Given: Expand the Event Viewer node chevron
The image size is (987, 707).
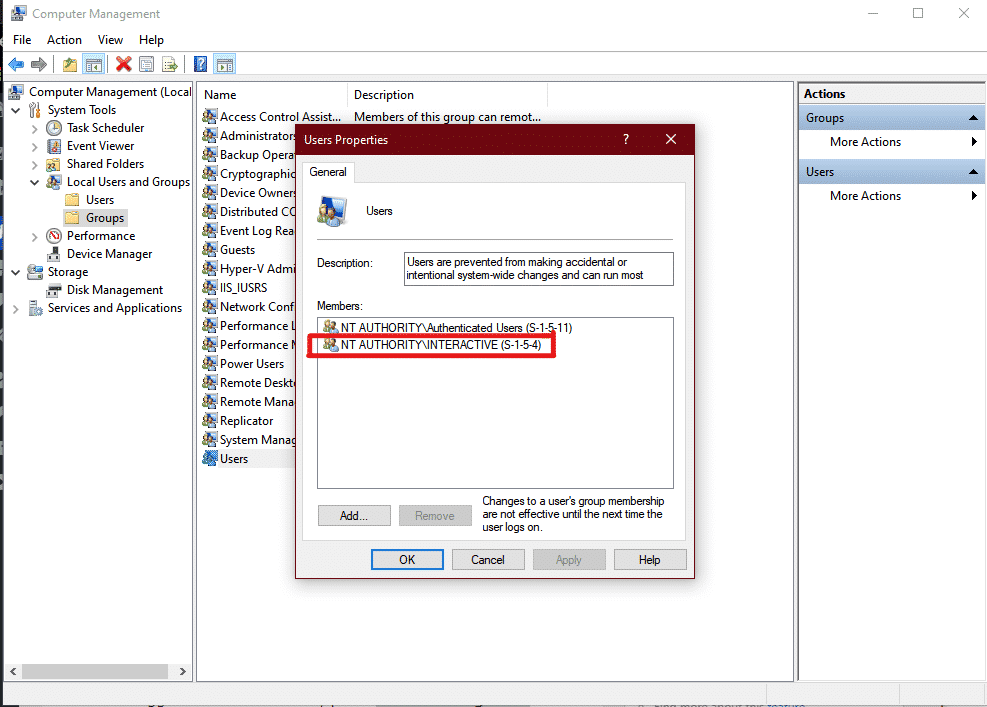Looking at the screenshot, I should point(35,147).
